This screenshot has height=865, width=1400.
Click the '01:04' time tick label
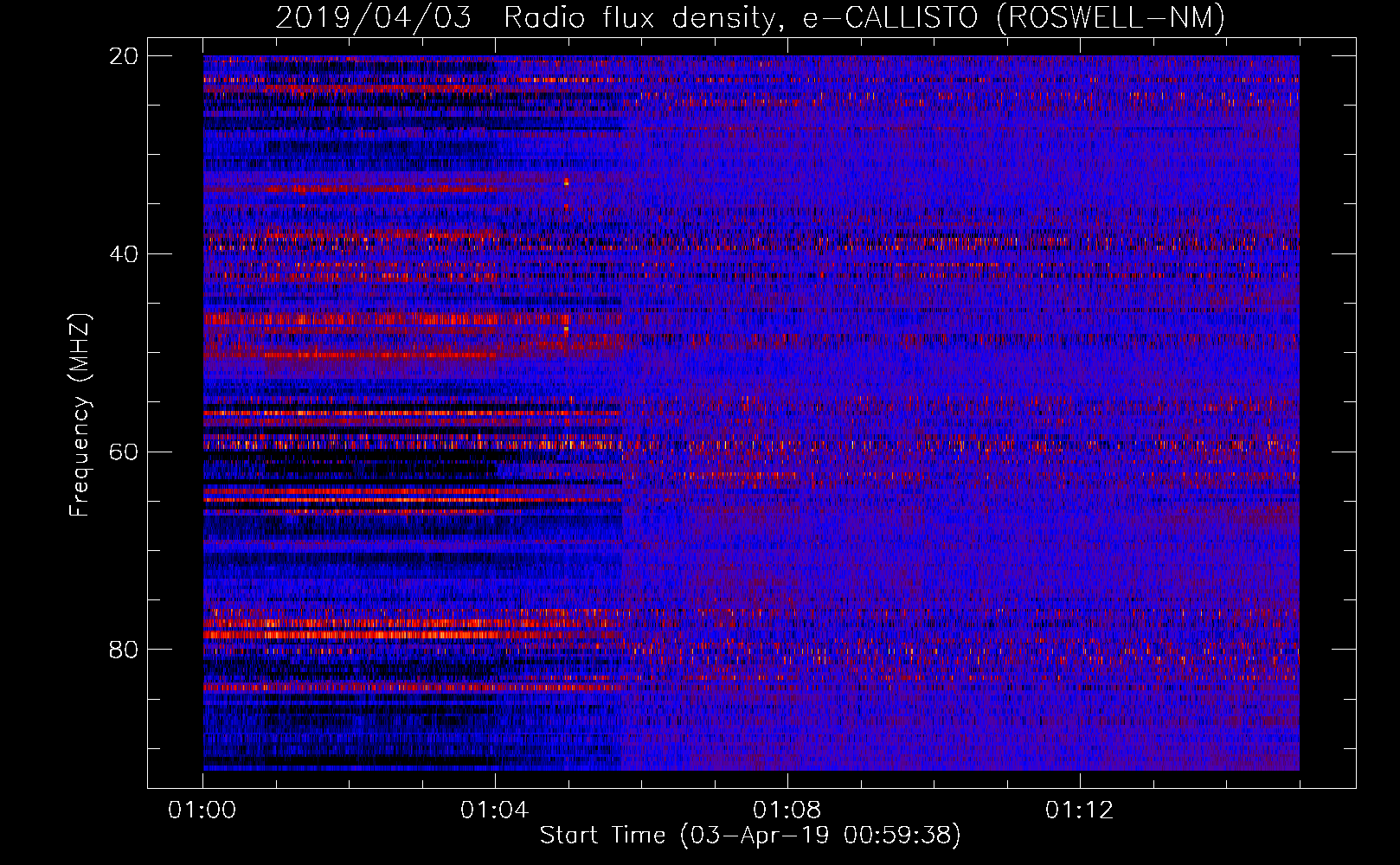(x=495, y=811)
